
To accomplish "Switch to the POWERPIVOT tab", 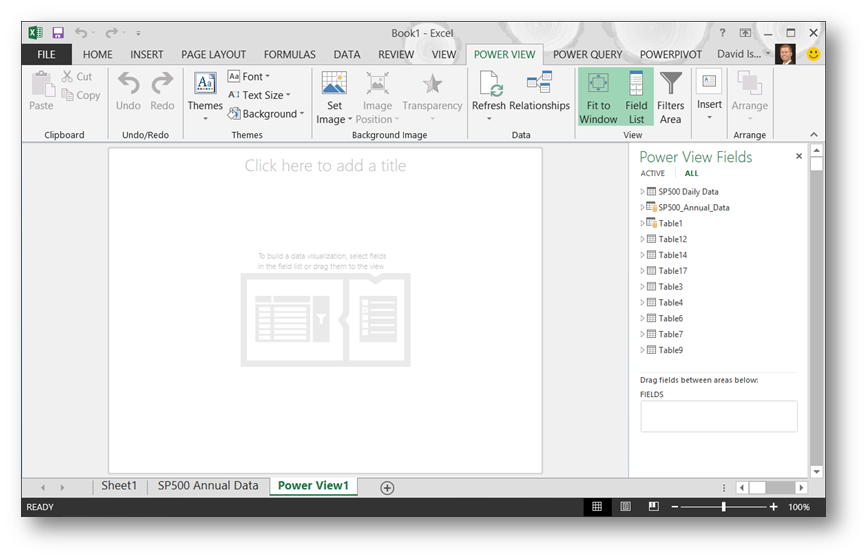I will (x=670, y=54).
